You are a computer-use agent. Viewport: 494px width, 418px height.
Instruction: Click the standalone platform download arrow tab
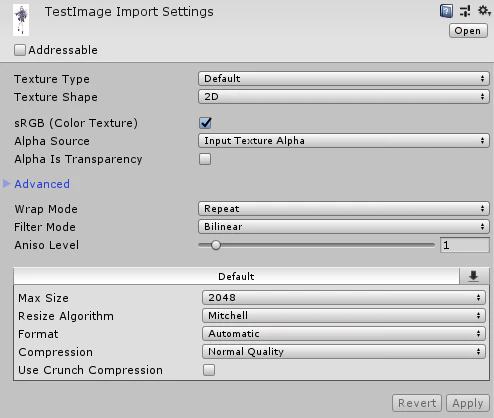tap(474, 276)
